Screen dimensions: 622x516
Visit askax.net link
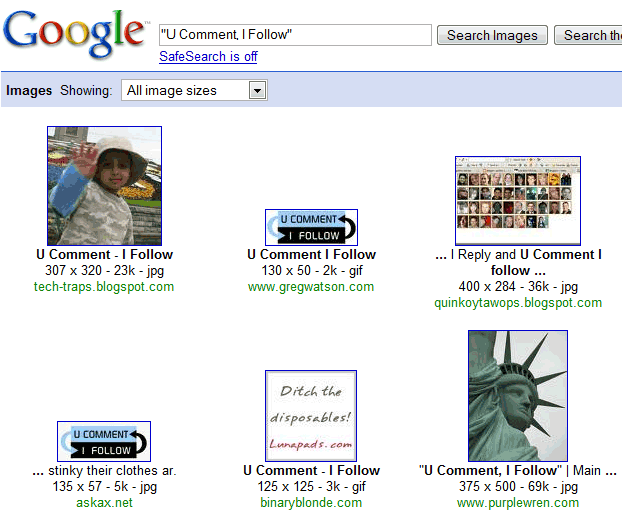[104, 503]
